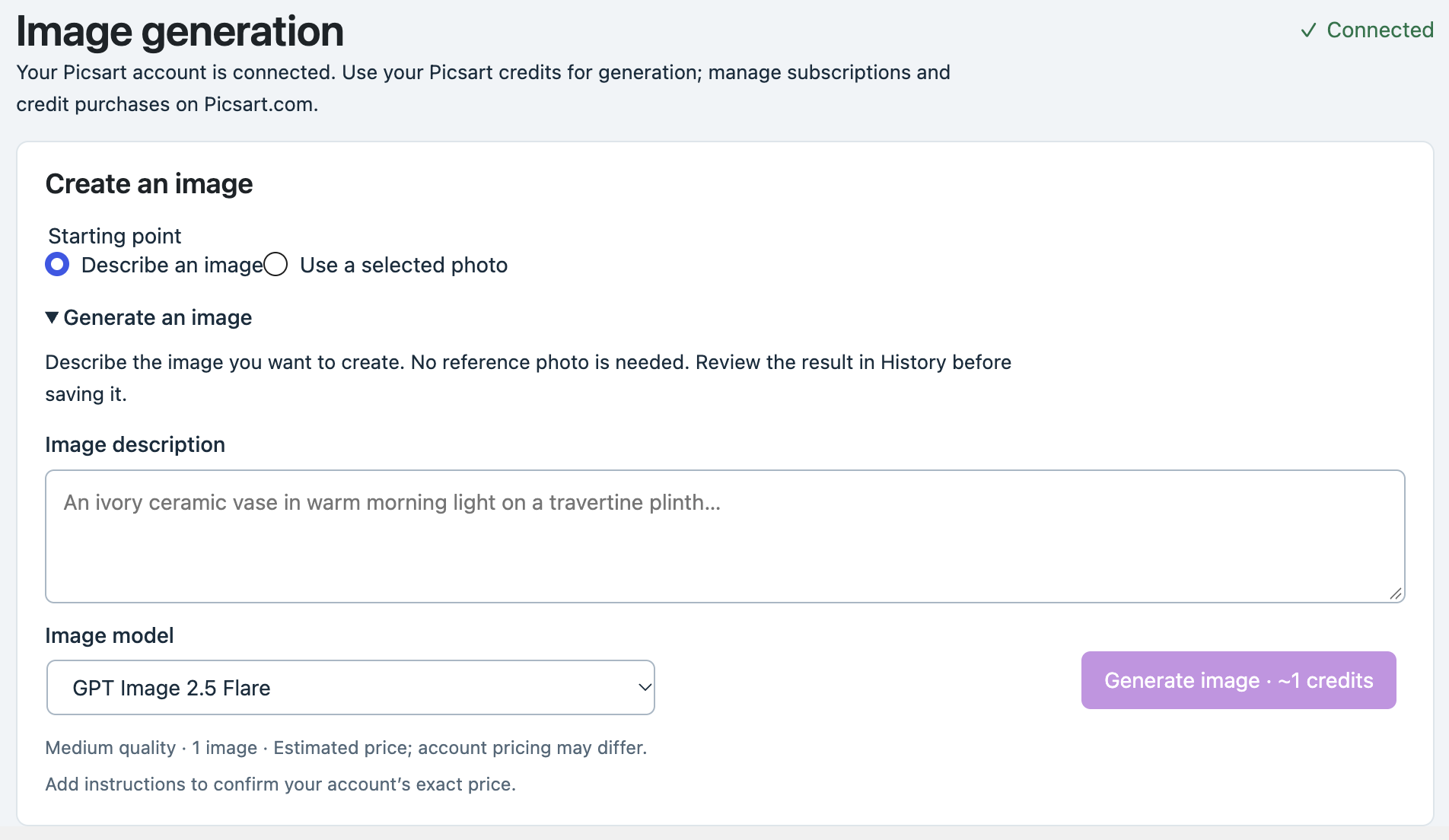Click the Image model label

(x=110, y=635)
